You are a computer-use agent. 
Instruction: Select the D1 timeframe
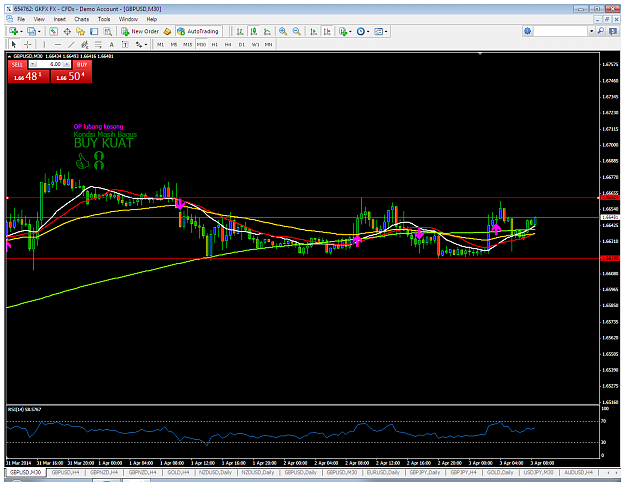242,45
